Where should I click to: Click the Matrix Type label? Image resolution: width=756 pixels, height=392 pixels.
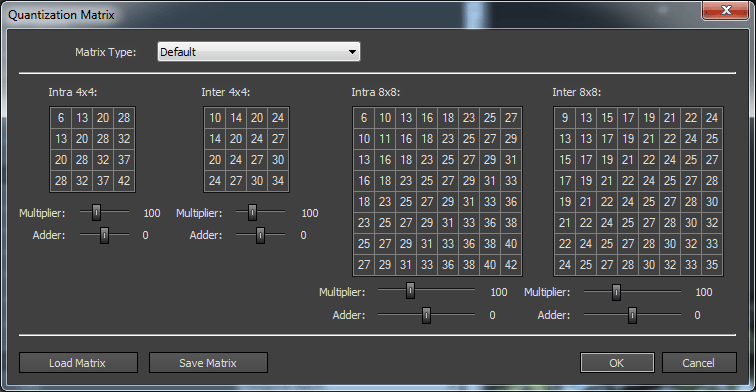coord(106,52)
